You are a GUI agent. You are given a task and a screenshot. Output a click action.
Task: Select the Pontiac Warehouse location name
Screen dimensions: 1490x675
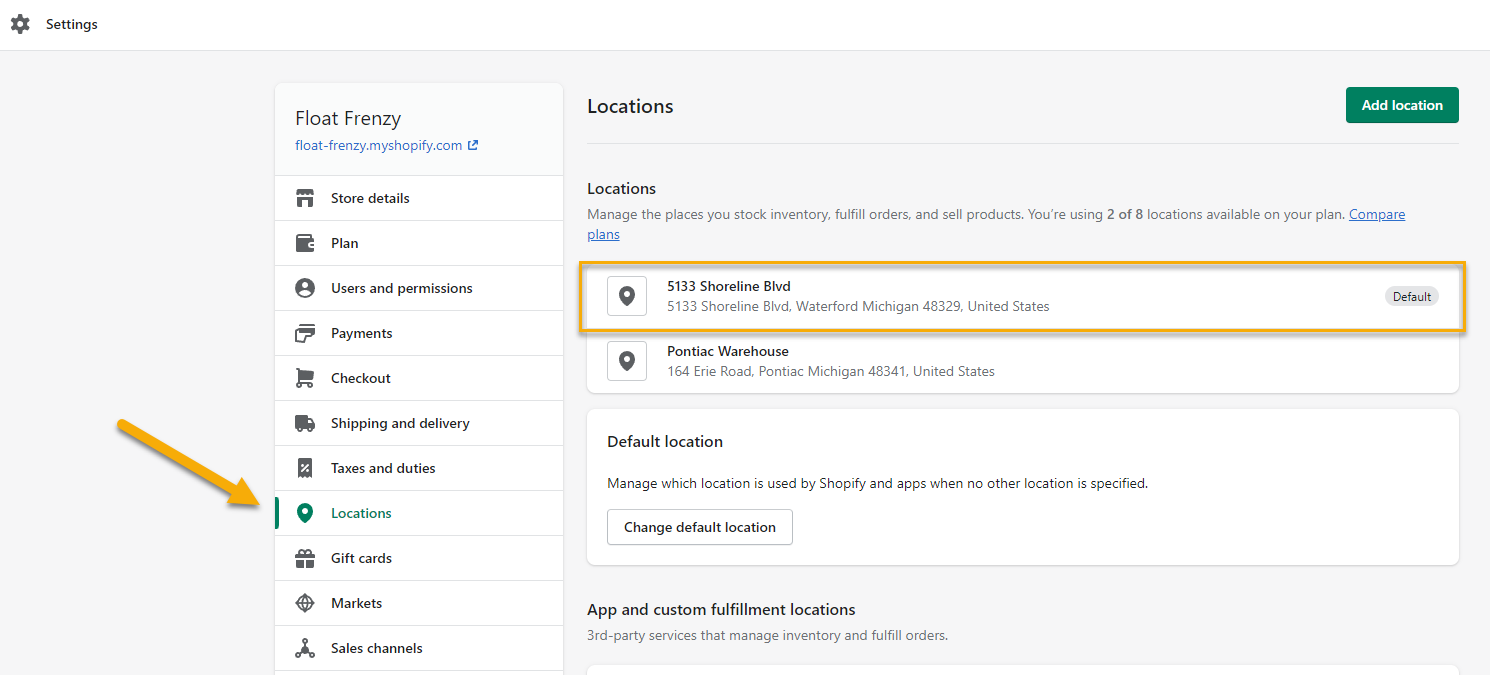point(727,351)
